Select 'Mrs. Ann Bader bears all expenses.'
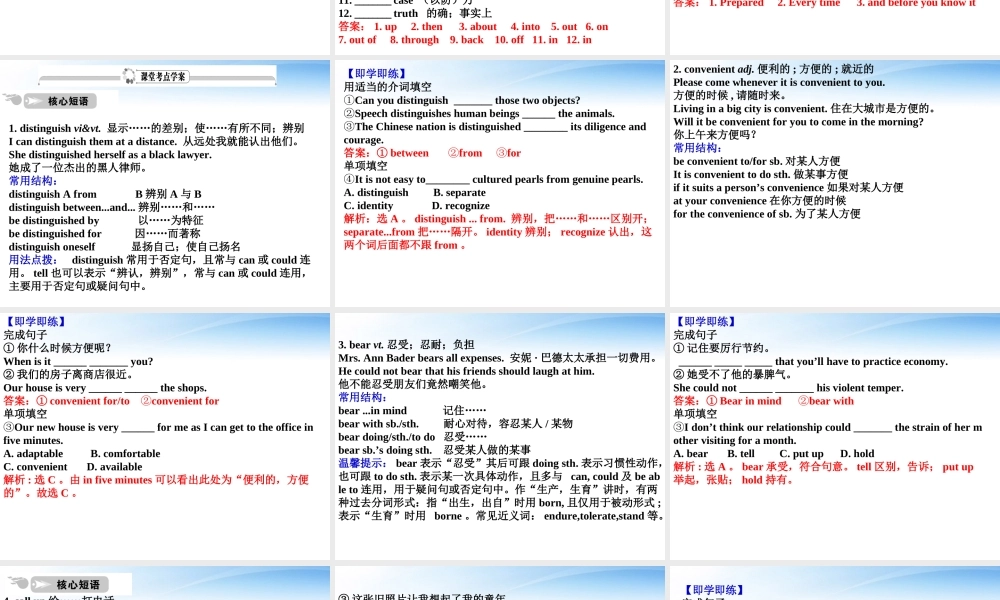This screenshot has width=1000, height=600. 422,358
